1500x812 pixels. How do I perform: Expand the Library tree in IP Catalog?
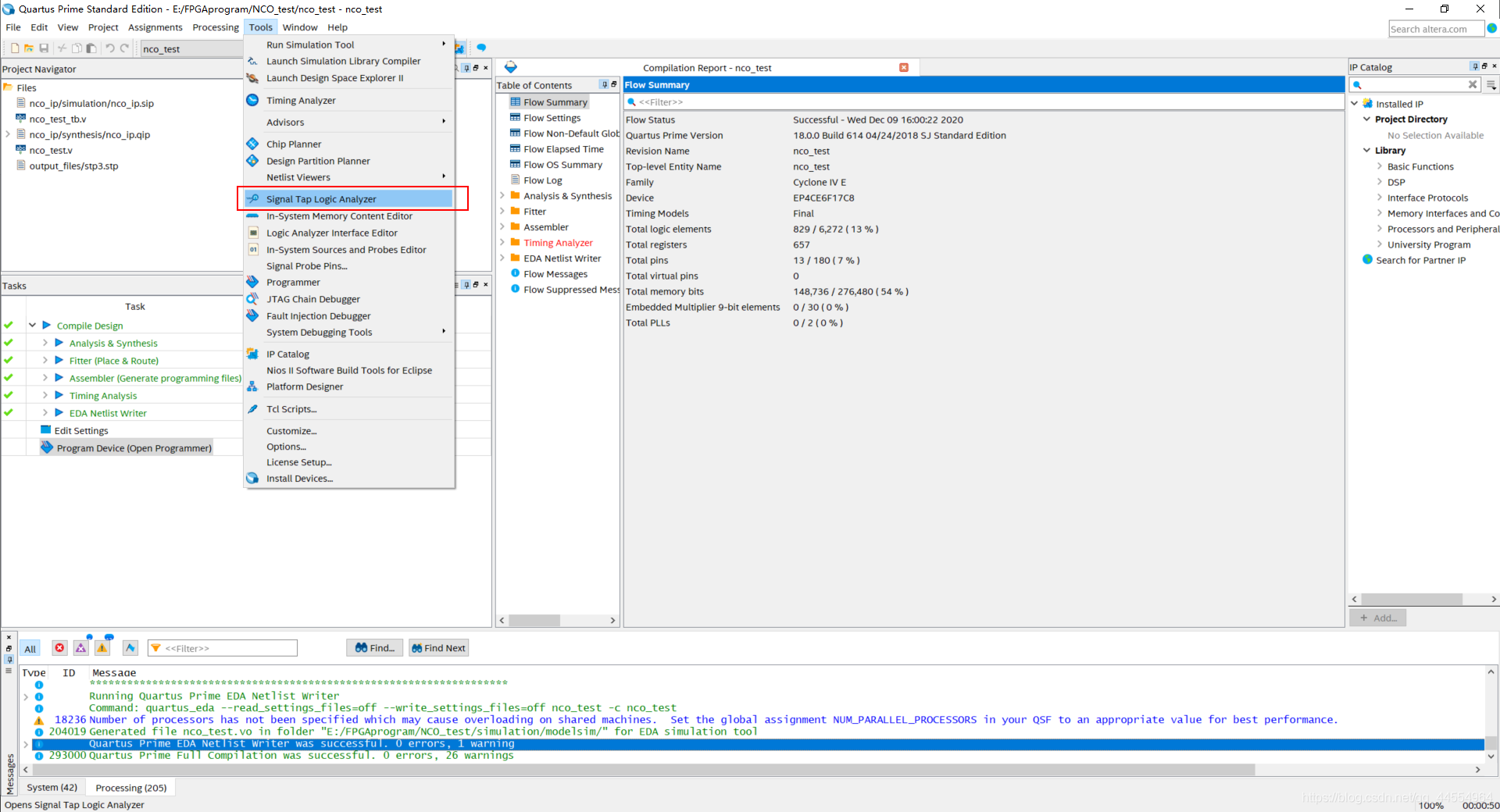(1366, 150)
